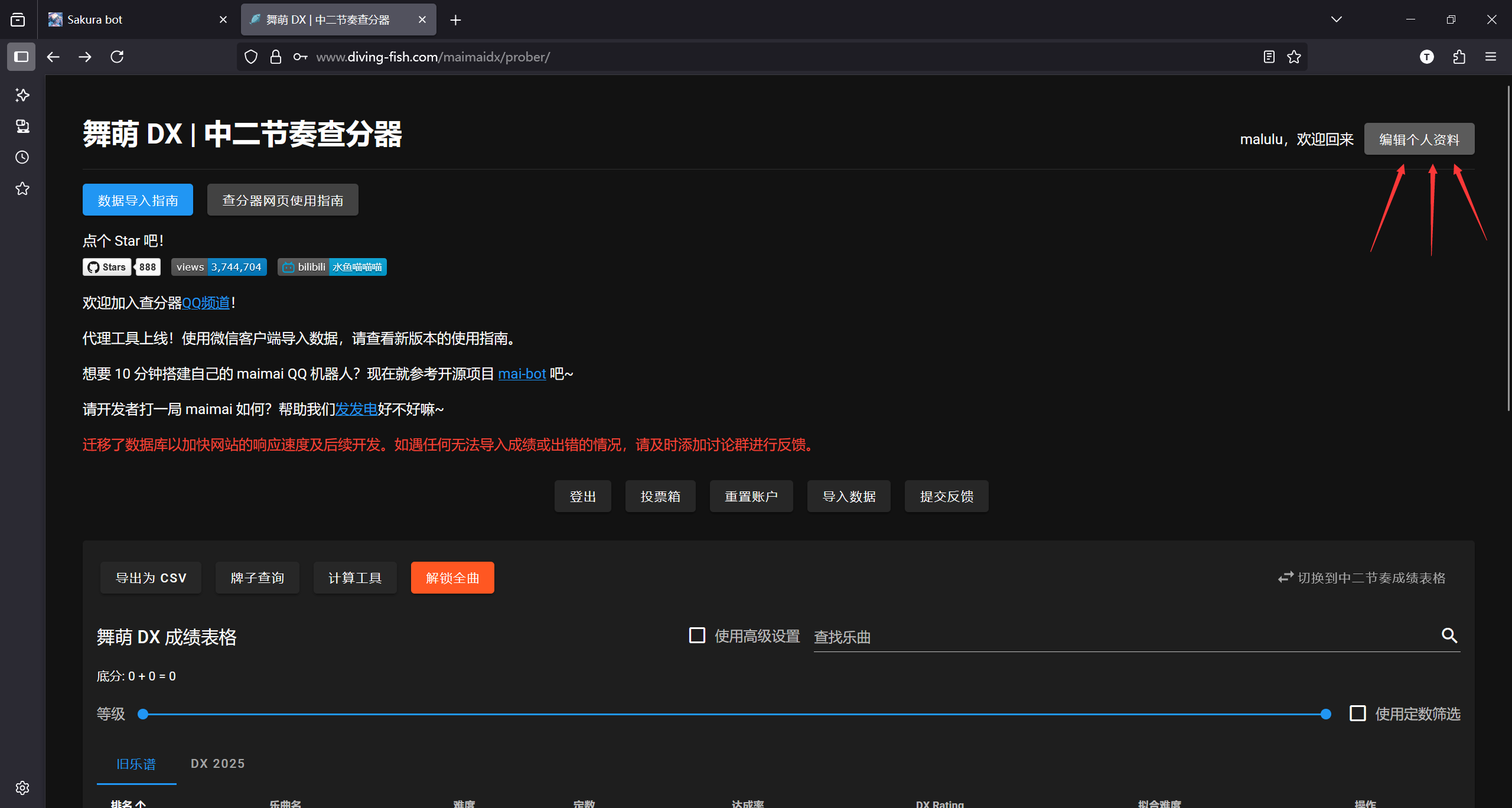Screen dimensions: 1512x808
Task: Toggle the browser sidebar panel button
Action: click(x=21, y=57)
